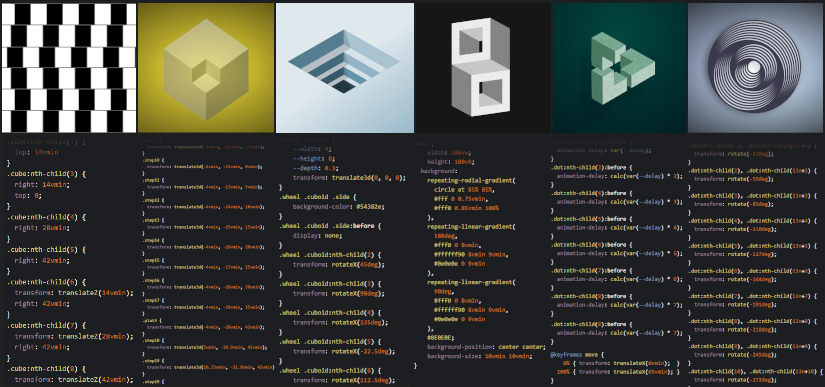The width and height of the screenshot is (825, 387).
Task: Click the repeating-radial-gradient code line
Action: coord(471,180)
